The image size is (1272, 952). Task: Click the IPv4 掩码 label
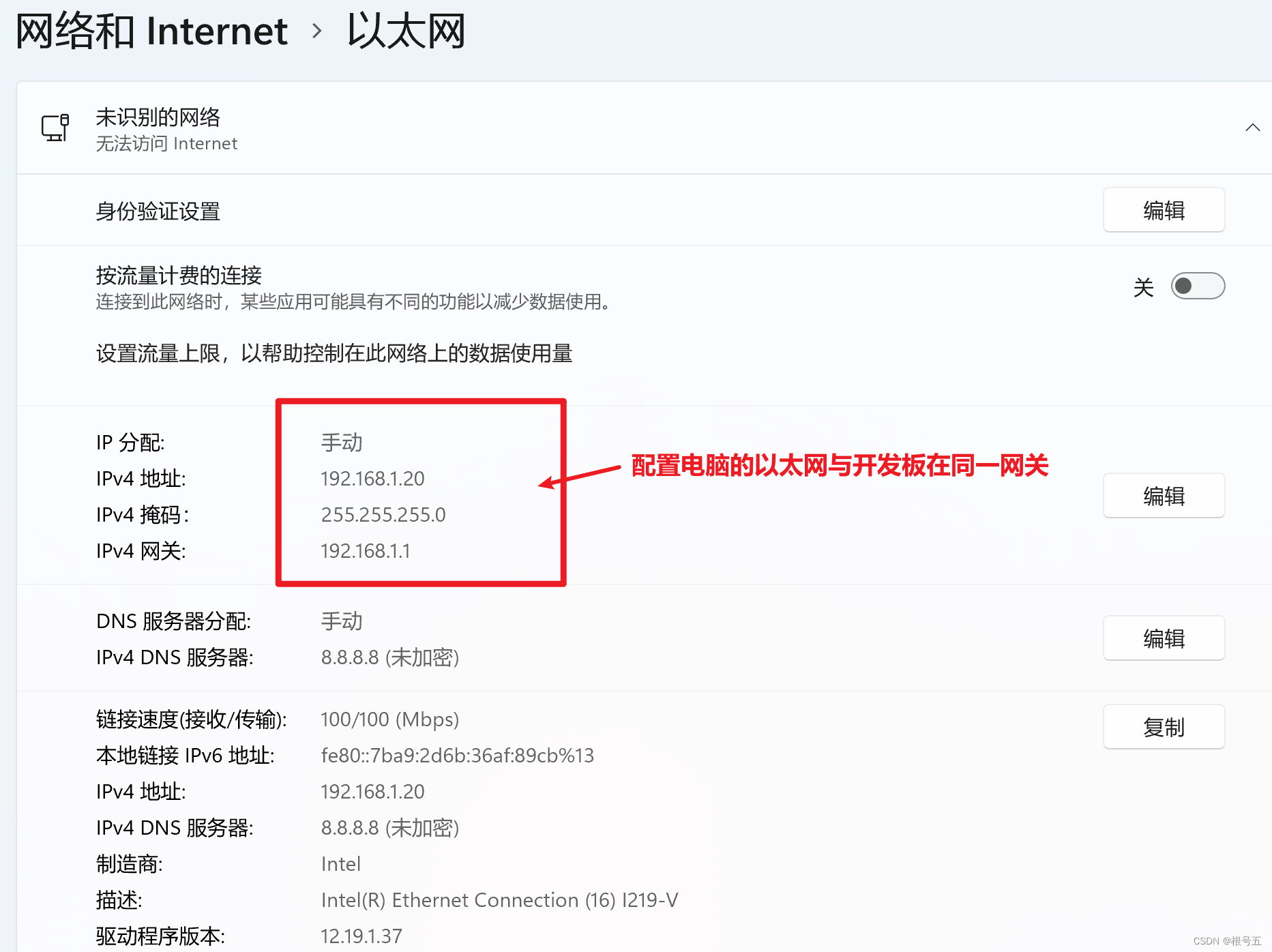tap(143, 515)
